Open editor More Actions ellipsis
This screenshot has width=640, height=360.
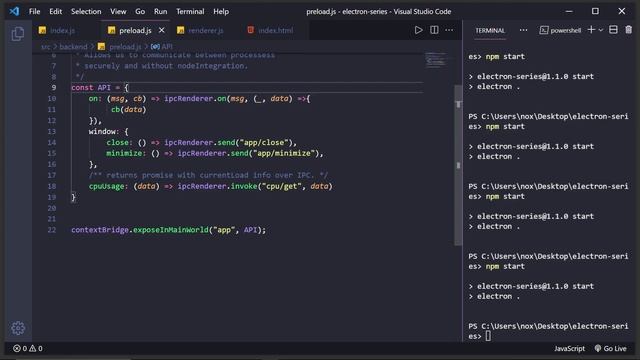[x=449, y=30]
